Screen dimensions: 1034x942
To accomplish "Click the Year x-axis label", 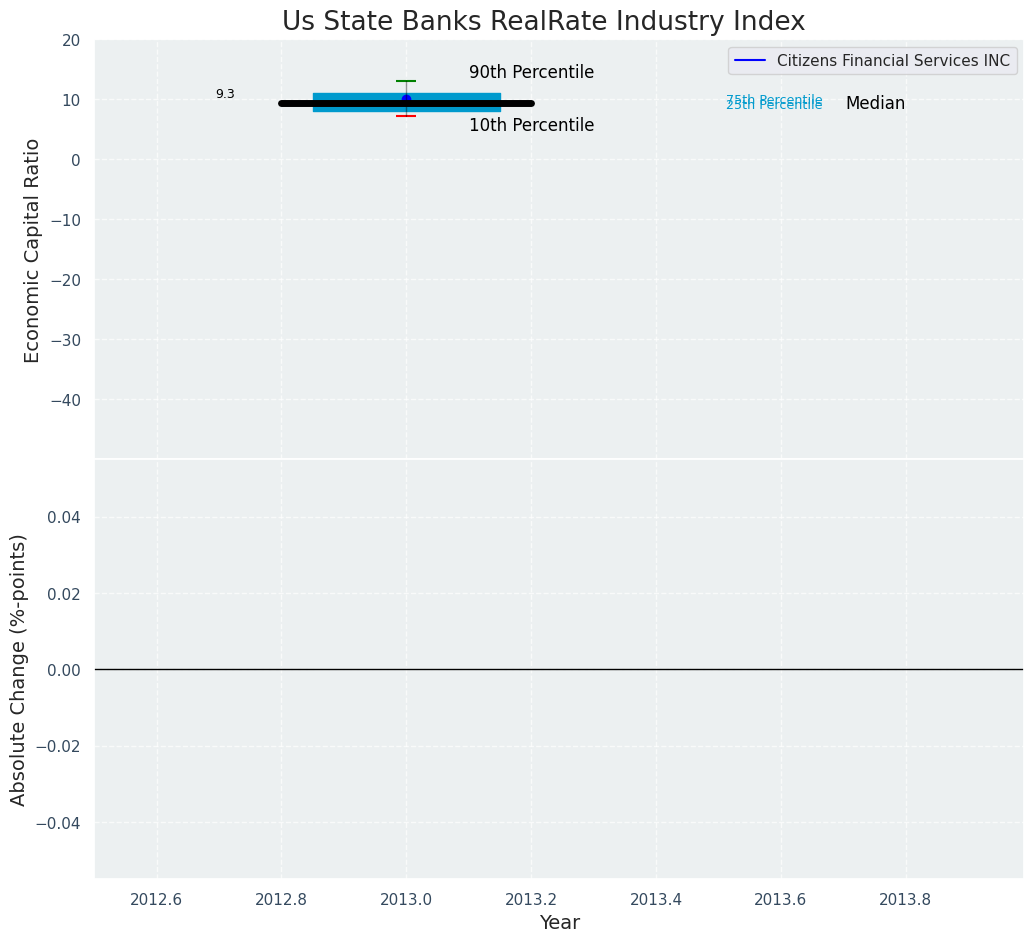I will (x=559, y=923).
